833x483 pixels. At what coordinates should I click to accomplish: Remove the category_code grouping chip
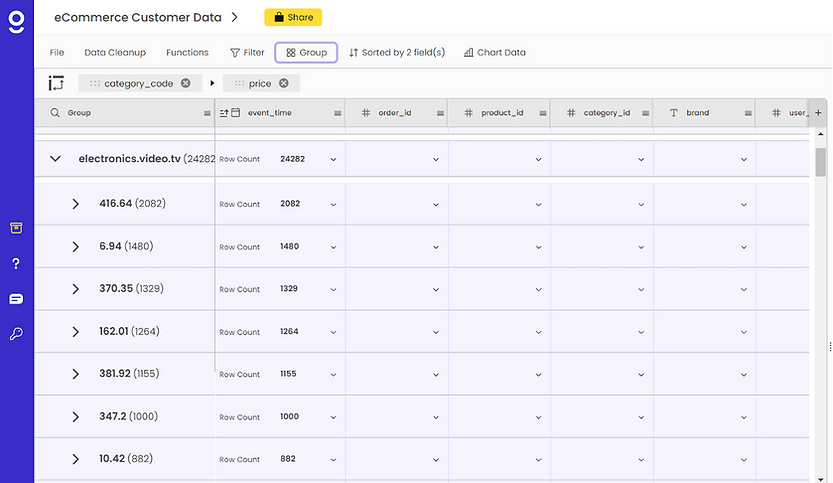pyautogui.click(x=186, y=84)
